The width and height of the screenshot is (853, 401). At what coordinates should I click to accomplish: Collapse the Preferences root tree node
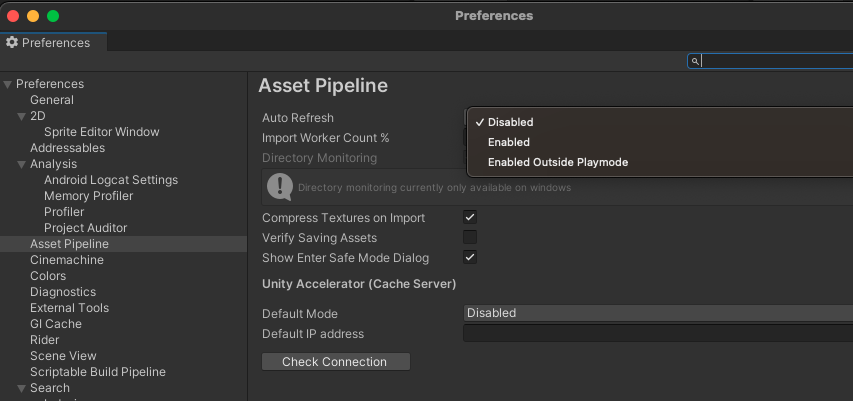click(8, 84)
